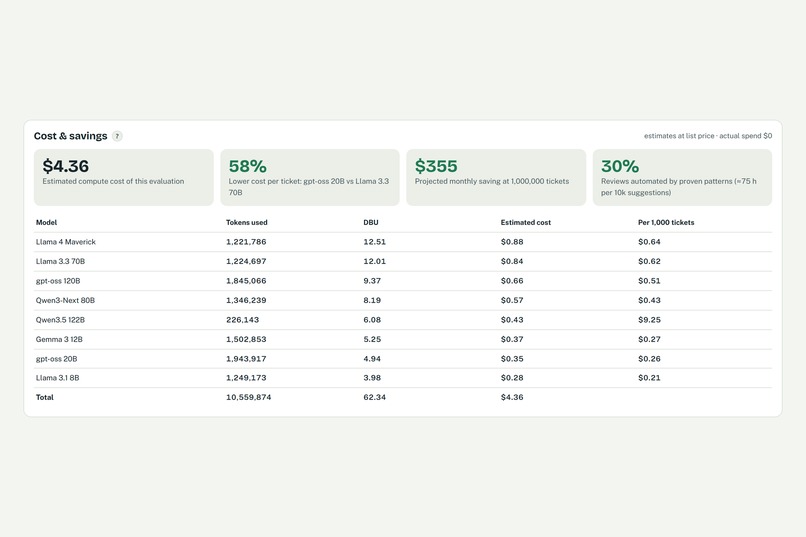The height and width of the screenshot is (537, 806).
Task: Select the gpt-oss 20B model name
Action: tap(57, 359)
